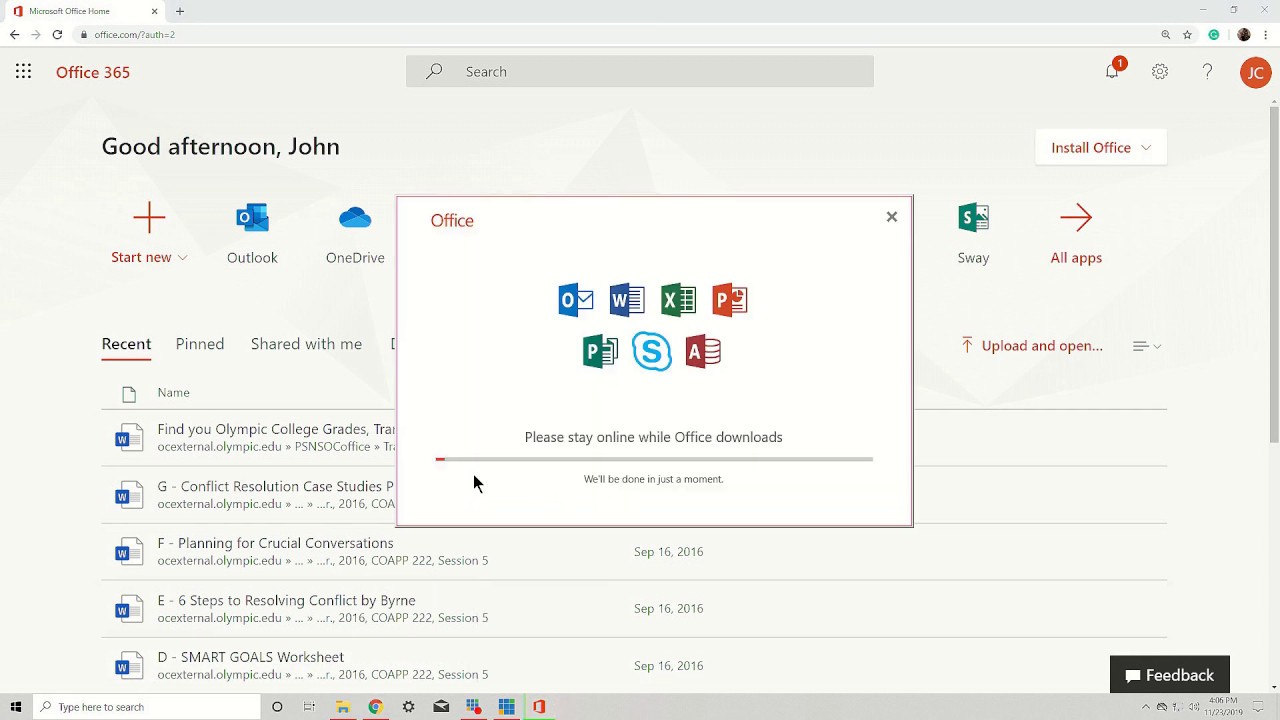Open a new browser tab
This screenshot has width=1280, height=720.
coord(180,11)
